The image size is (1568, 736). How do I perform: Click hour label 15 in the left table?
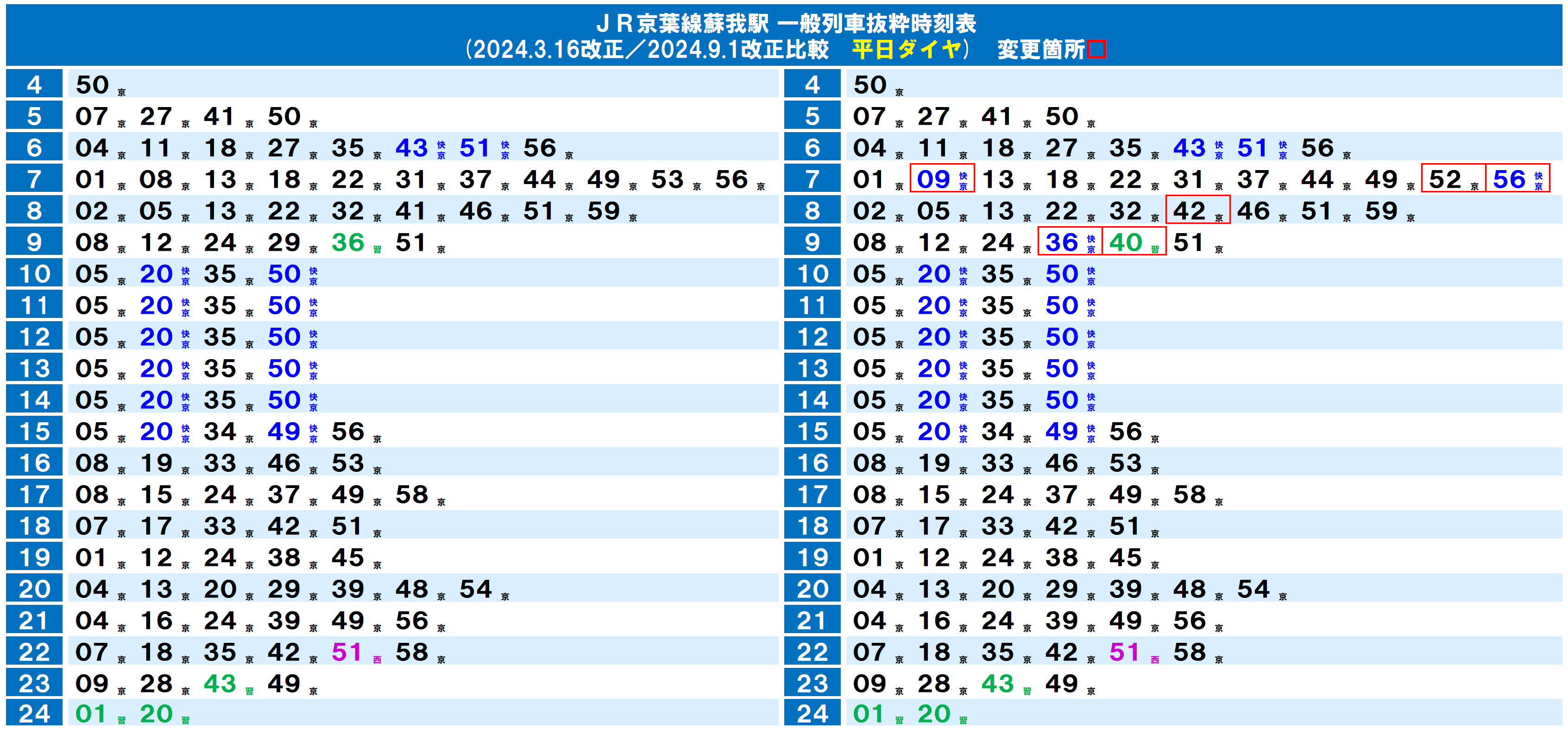tap(34, 431)
